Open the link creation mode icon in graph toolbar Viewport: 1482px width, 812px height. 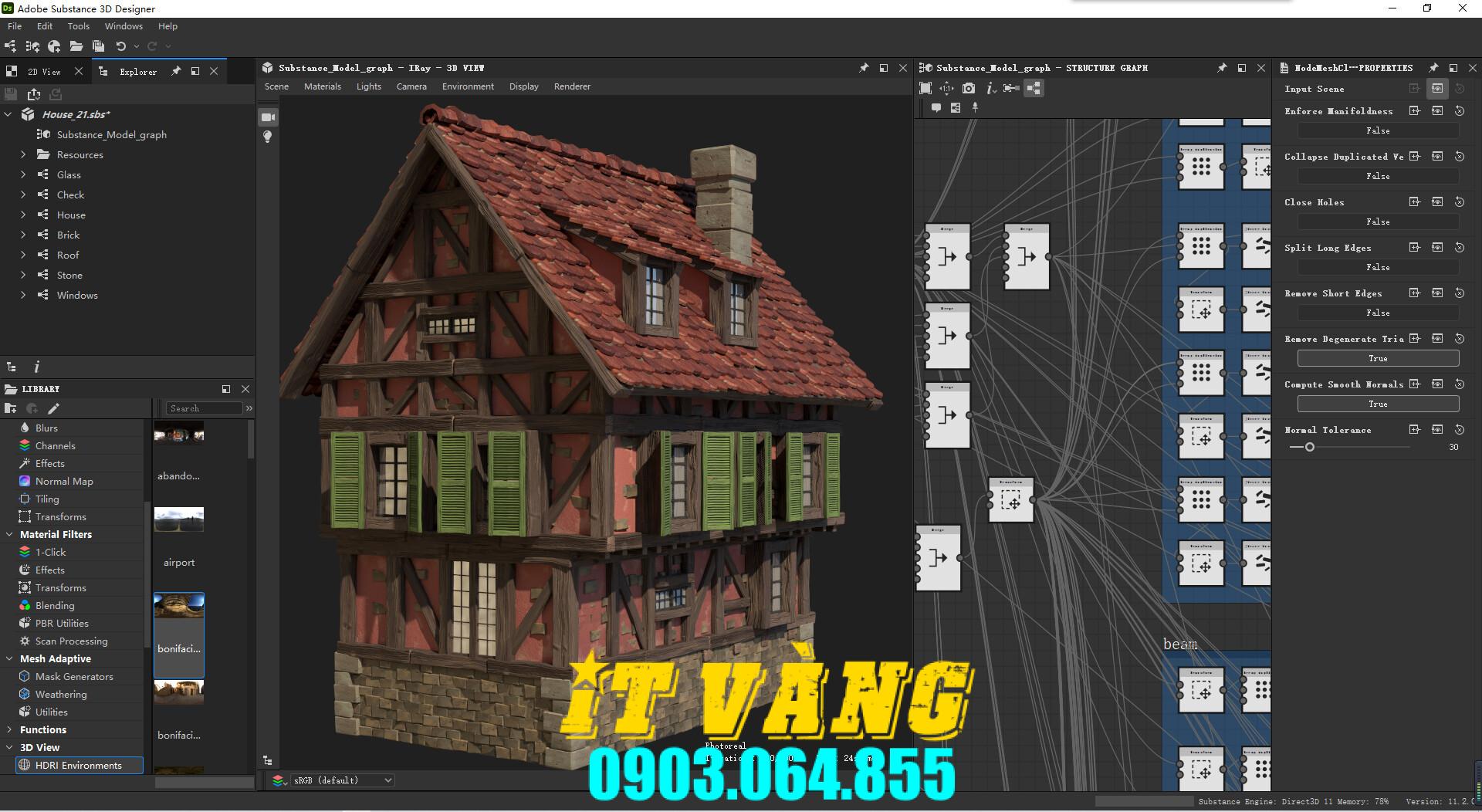coord(1010,88)
